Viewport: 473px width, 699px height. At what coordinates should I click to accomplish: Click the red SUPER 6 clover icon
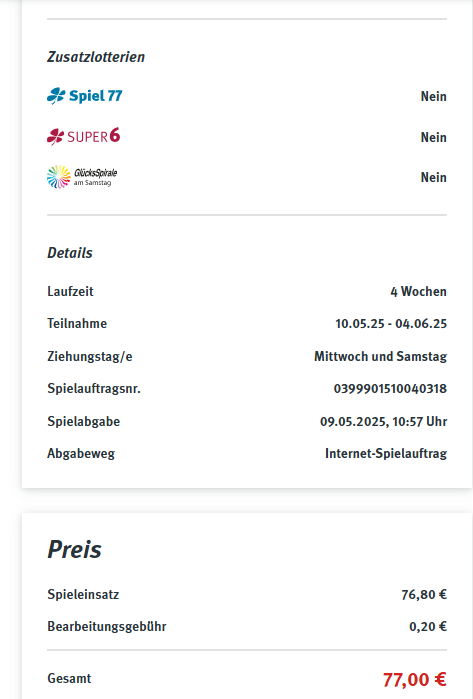tap(56, 137)
